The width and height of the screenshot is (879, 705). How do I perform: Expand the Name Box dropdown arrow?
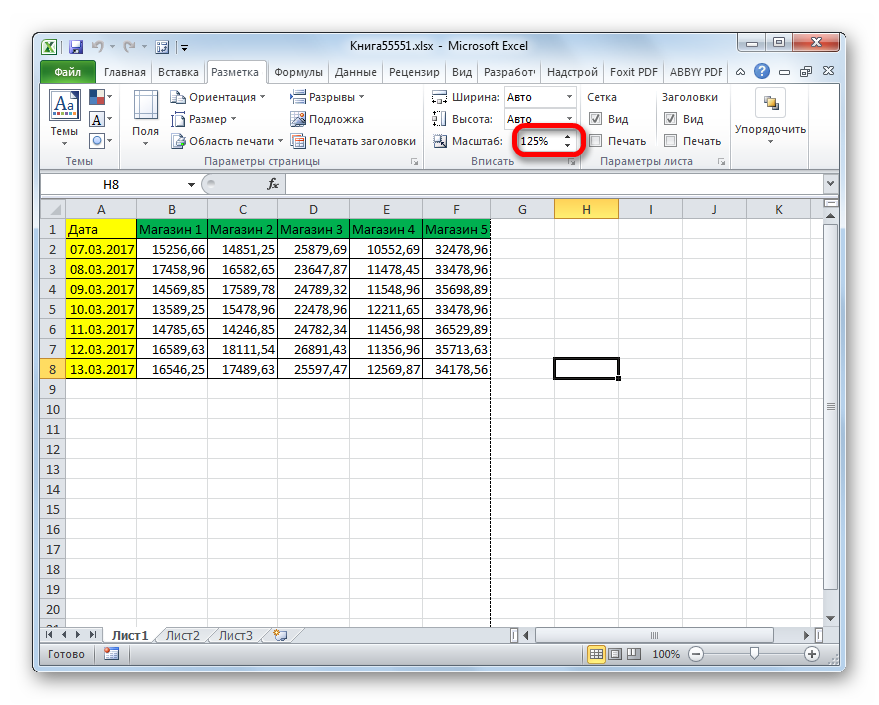coord(191,184)
